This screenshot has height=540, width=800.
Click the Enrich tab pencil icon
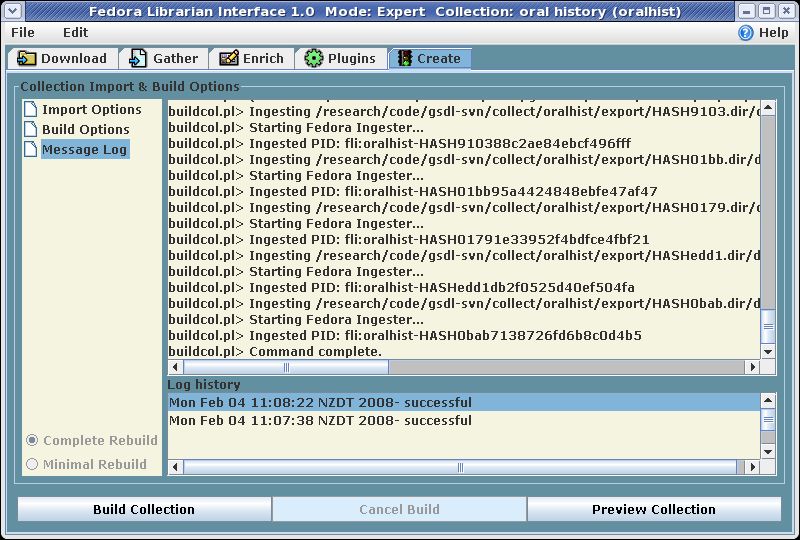[229, 59]
